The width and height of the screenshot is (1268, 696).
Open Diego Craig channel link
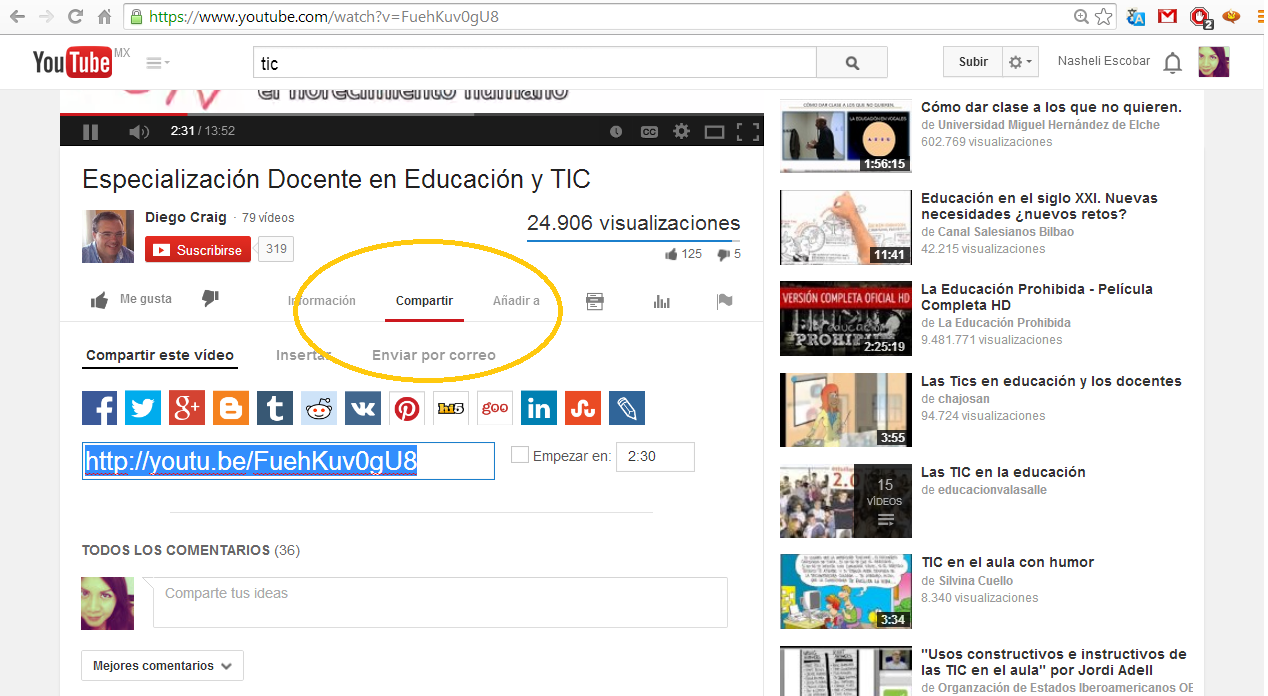[186, 217]
